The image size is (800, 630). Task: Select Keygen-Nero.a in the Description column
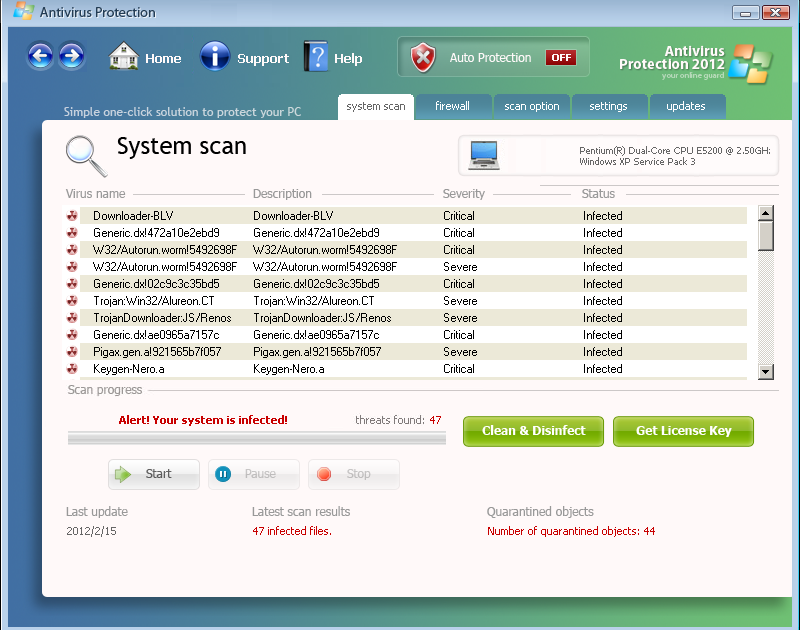pos(289,369)
